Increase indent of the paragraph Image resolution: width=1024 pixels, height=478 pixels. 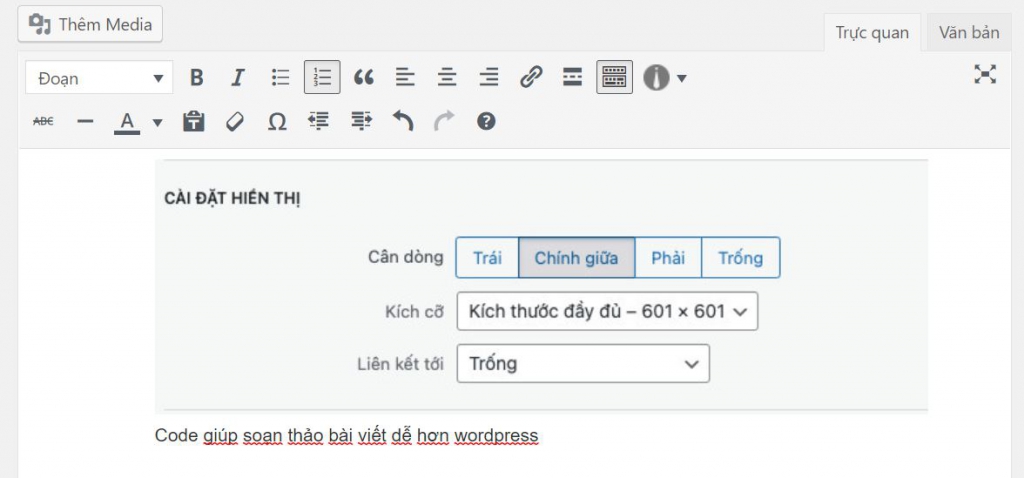pyautogui.click(x=361, y=121)
